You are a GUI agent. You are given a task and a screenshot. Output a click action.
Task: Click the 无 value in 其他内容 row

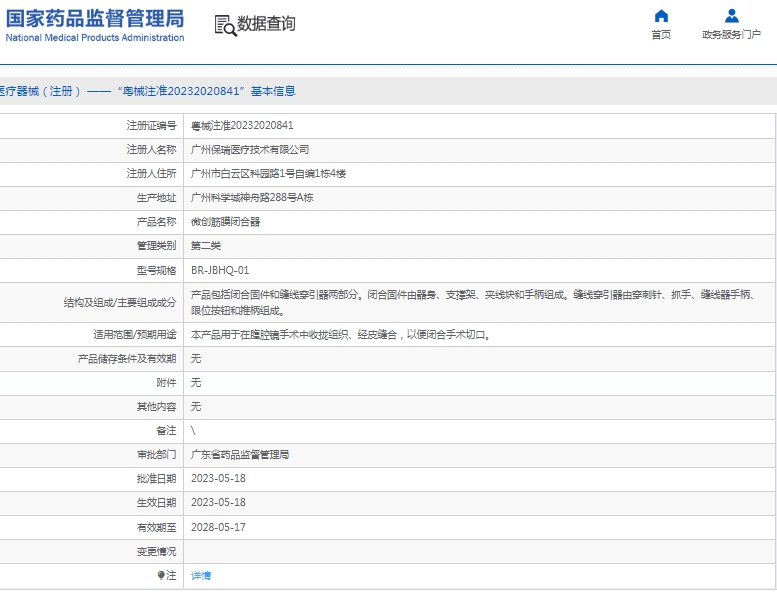[x=196, y=407]
